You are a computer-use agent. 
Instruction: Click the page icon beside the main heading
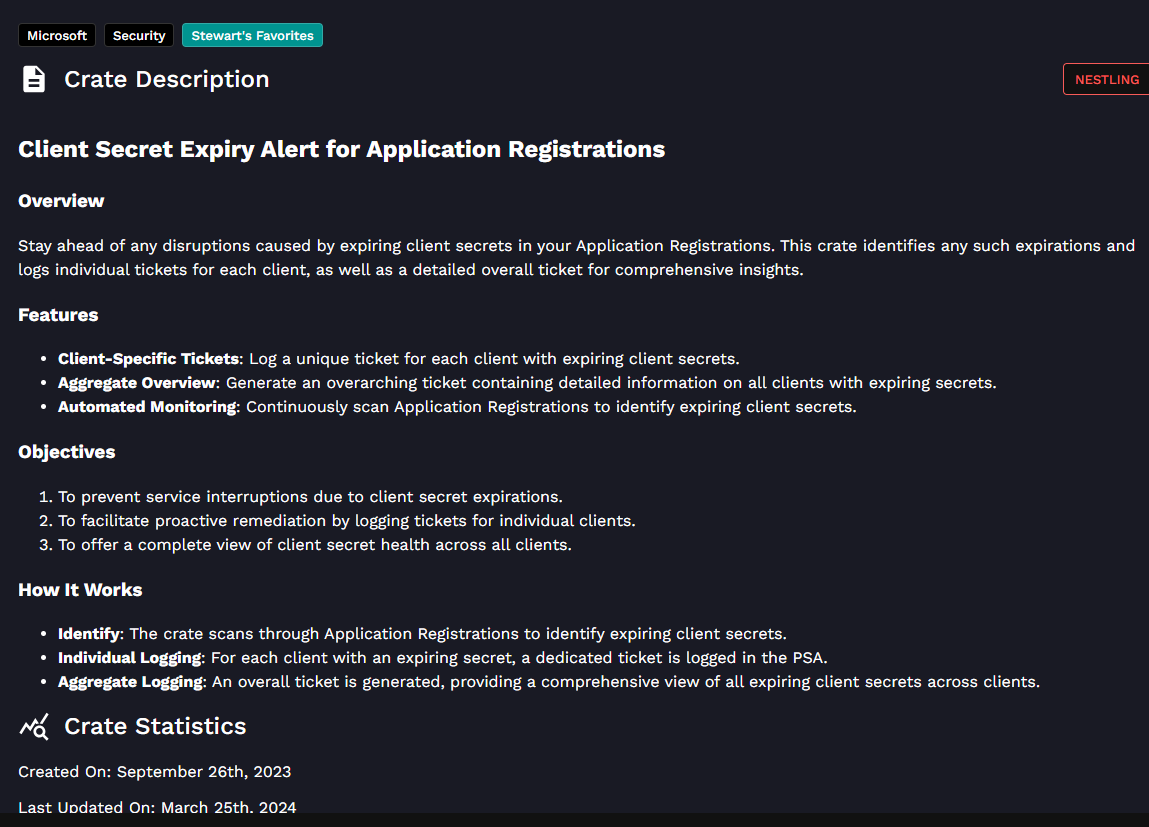point(33,79)
